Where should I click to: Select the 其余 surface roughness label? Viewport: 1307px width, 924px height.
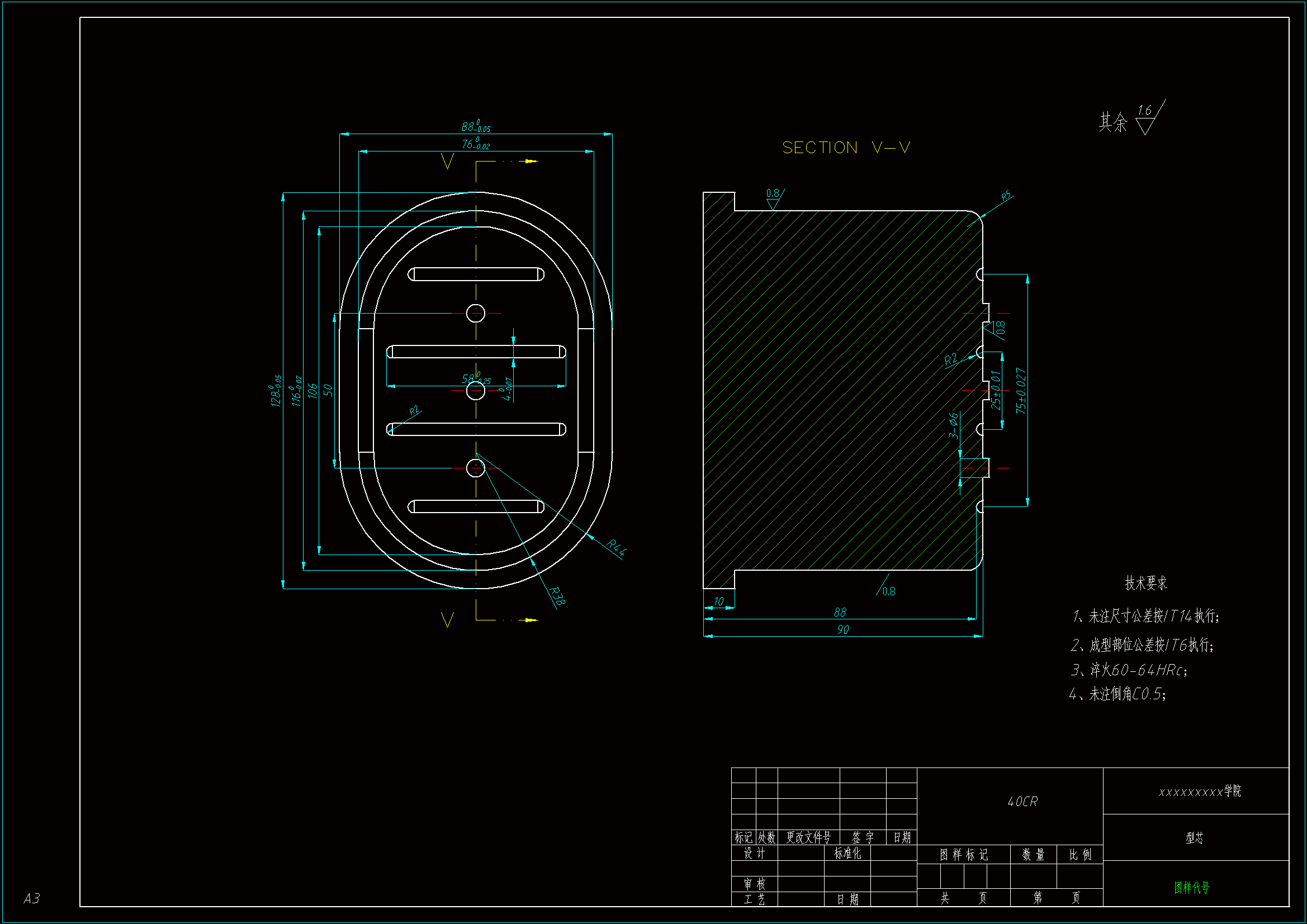(x=1112, y=122)
